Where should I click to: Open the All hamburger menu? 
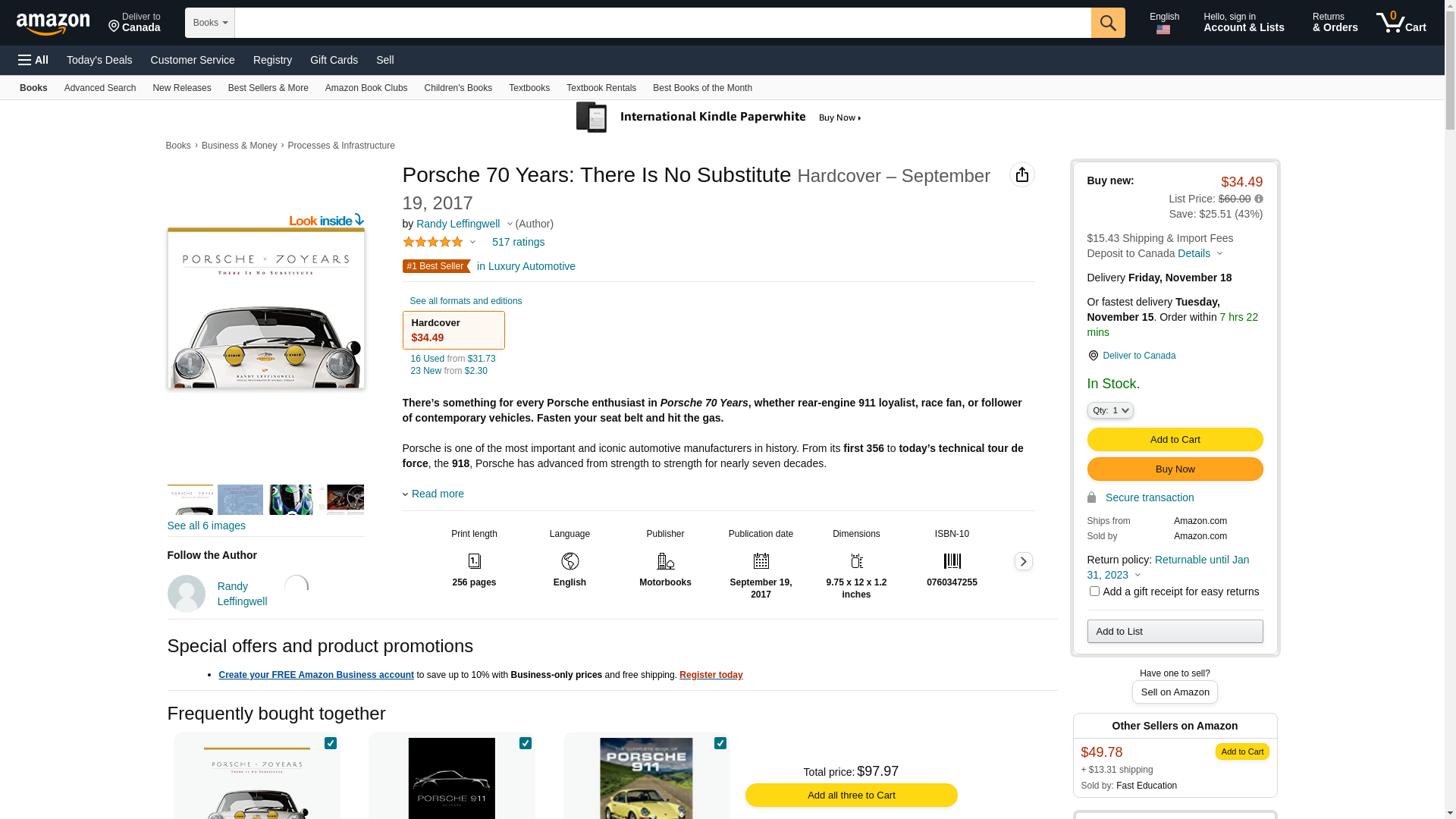pyautogui.click(x=33, y=60)
